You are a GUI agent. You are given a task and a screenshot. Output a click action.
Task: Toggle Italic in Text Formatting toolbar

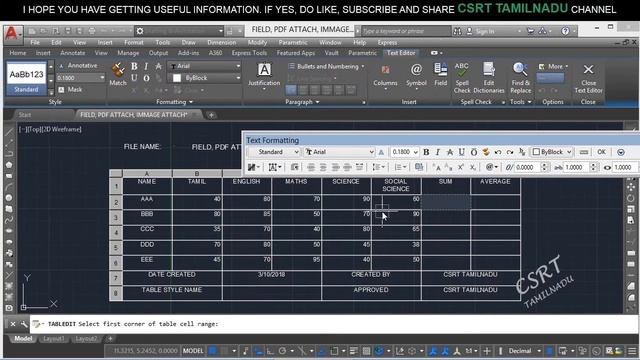(438, 152)
